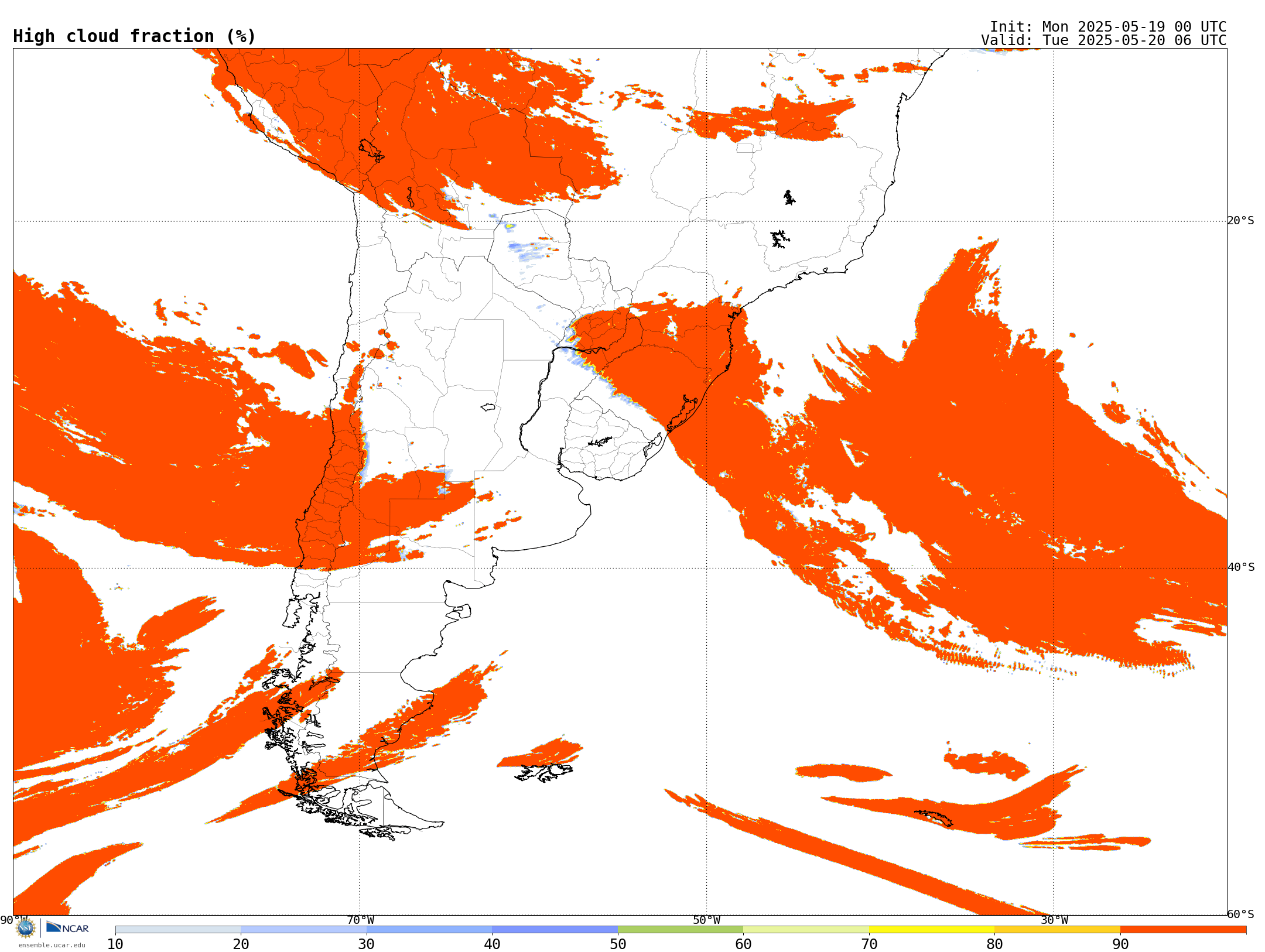The image size is (1265, 952).
Task: Click the ensemble.ucar.edu text
Action: 52,945
